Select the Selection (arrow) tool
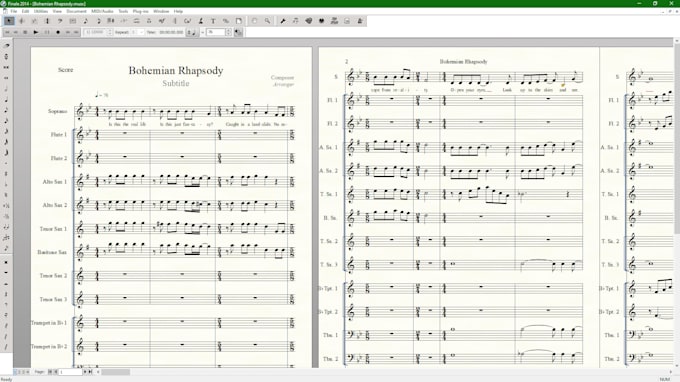680x382 pixels. (9, 21)
